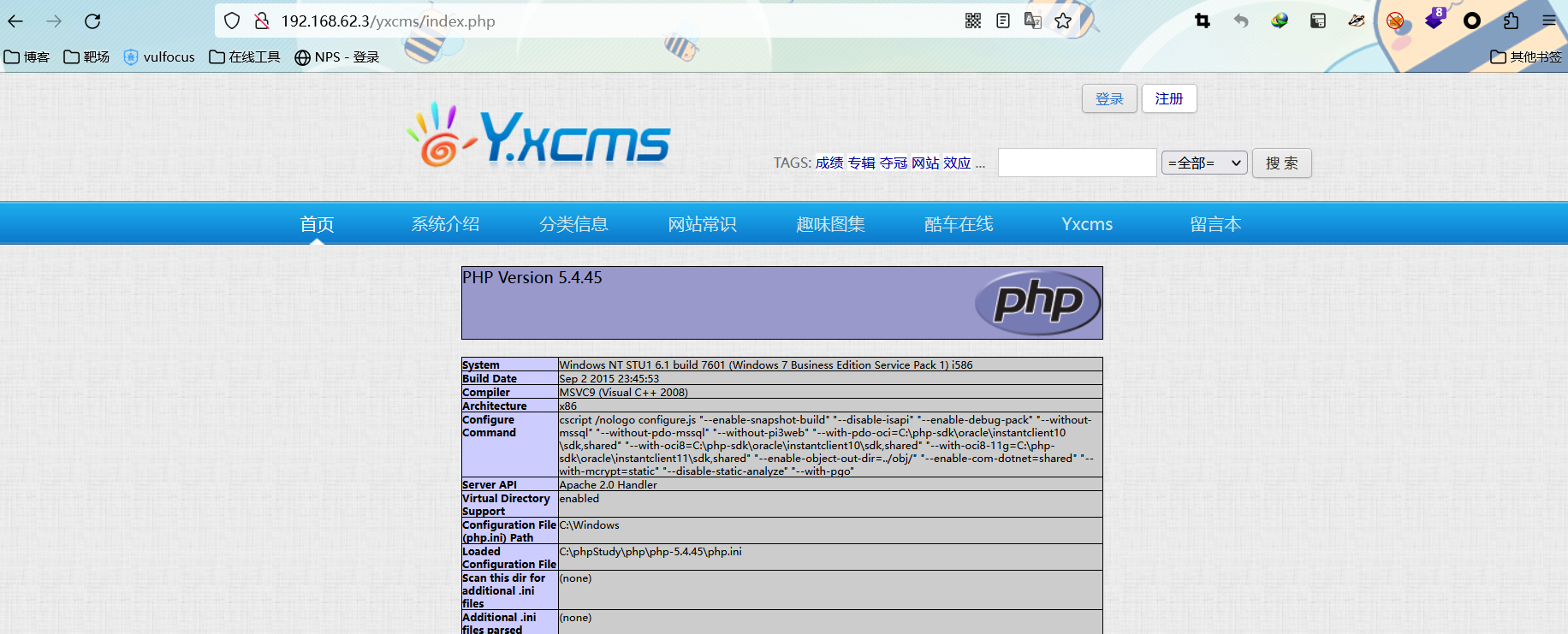
Task: Click the translate page icon
Action: tap(1033, 21)
